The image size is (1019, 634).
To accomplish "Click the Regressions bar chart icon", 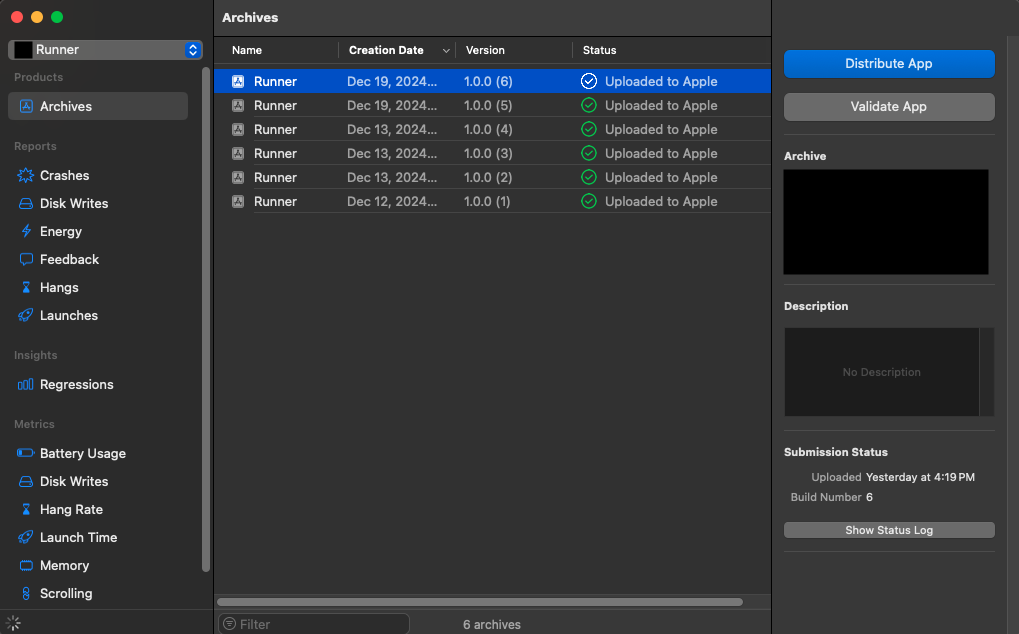I will point(26,385).
